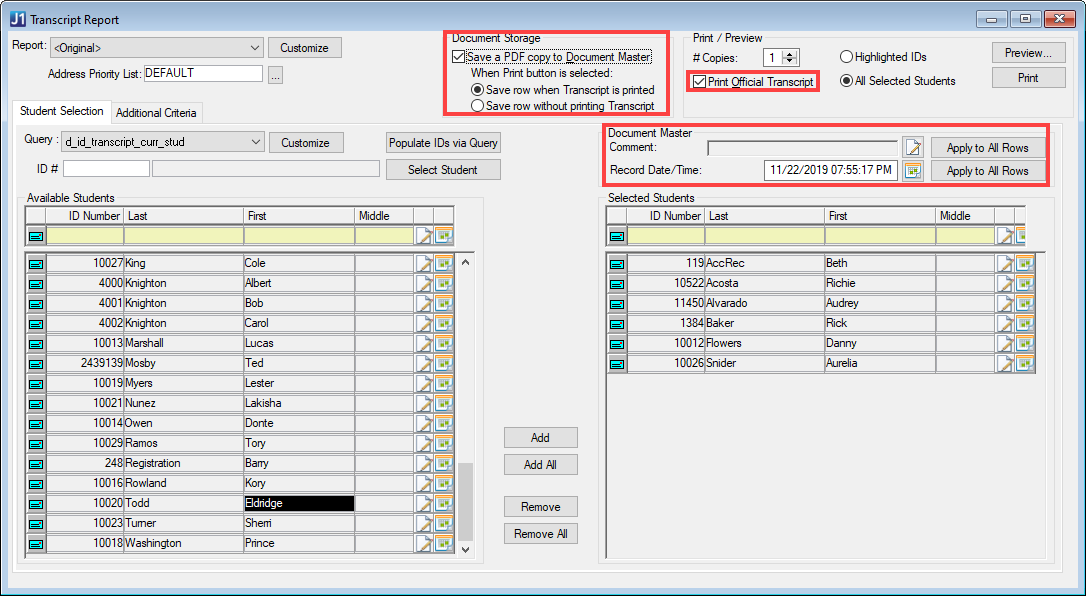
Task: Click the Print button
Action: (1029, 78)
